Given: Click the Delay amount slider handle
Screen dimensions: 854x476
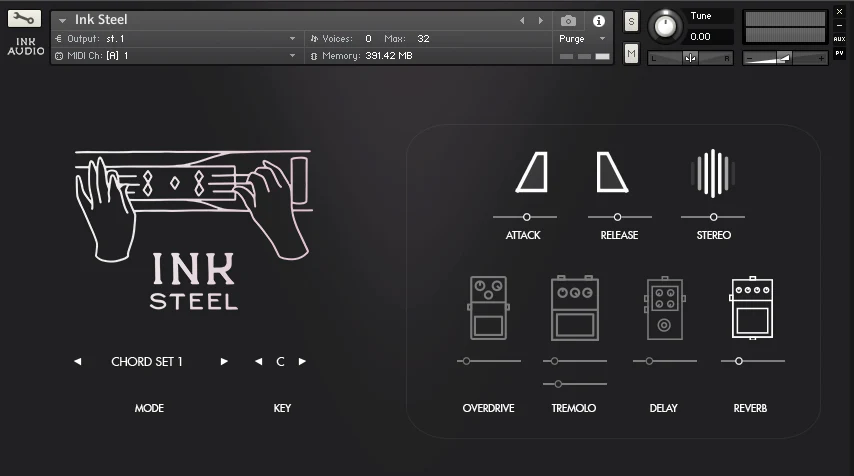Looking at the screenshot, I should pos(649,361).
